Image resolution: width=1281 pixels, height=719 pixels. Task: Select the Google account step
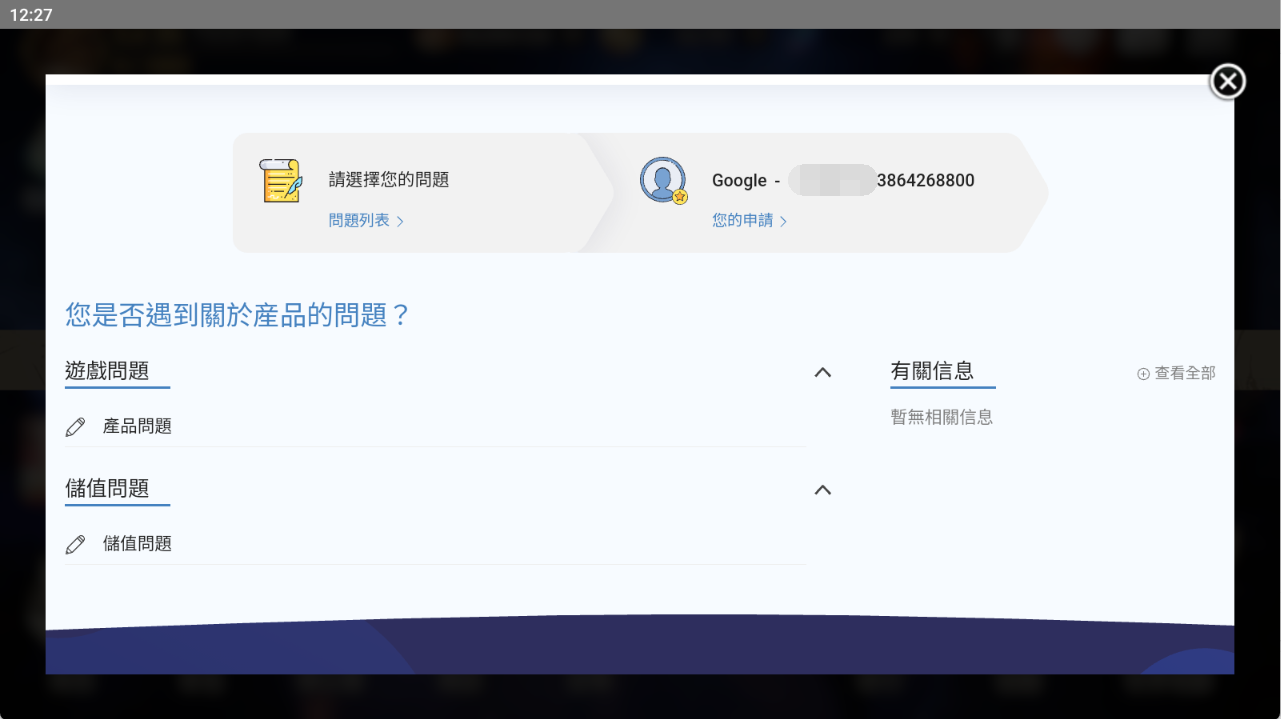(842, 181)
